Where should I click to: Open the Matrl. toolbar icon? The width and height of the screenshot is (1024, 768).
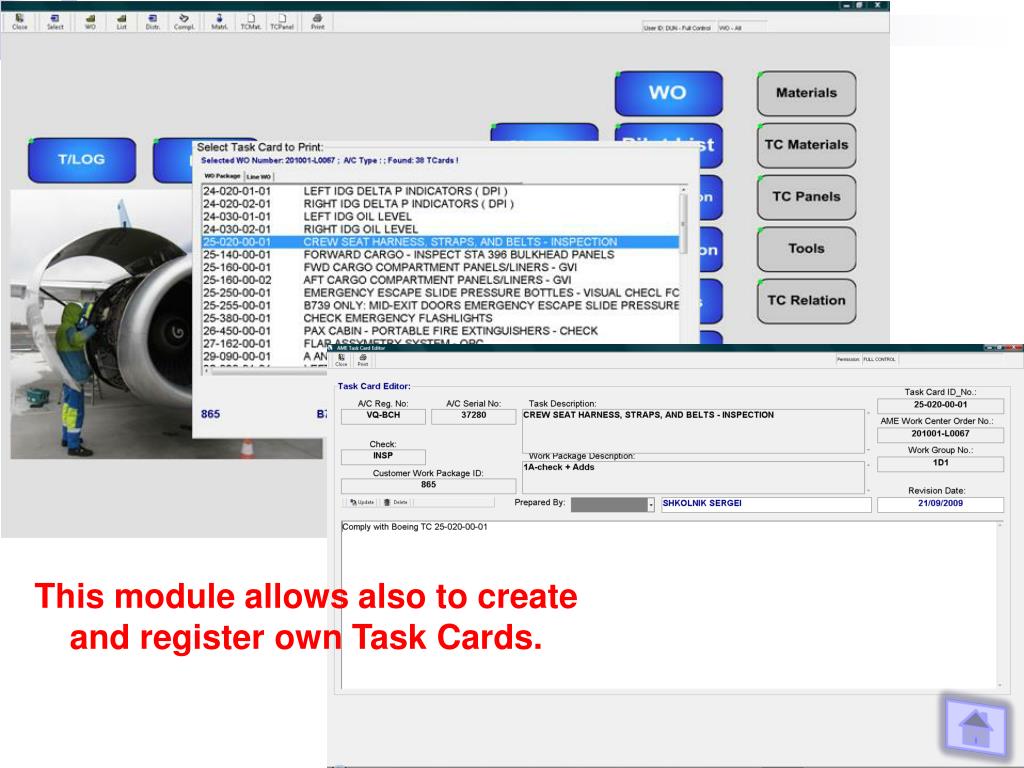pyautogui.click(x=219, y=21)
